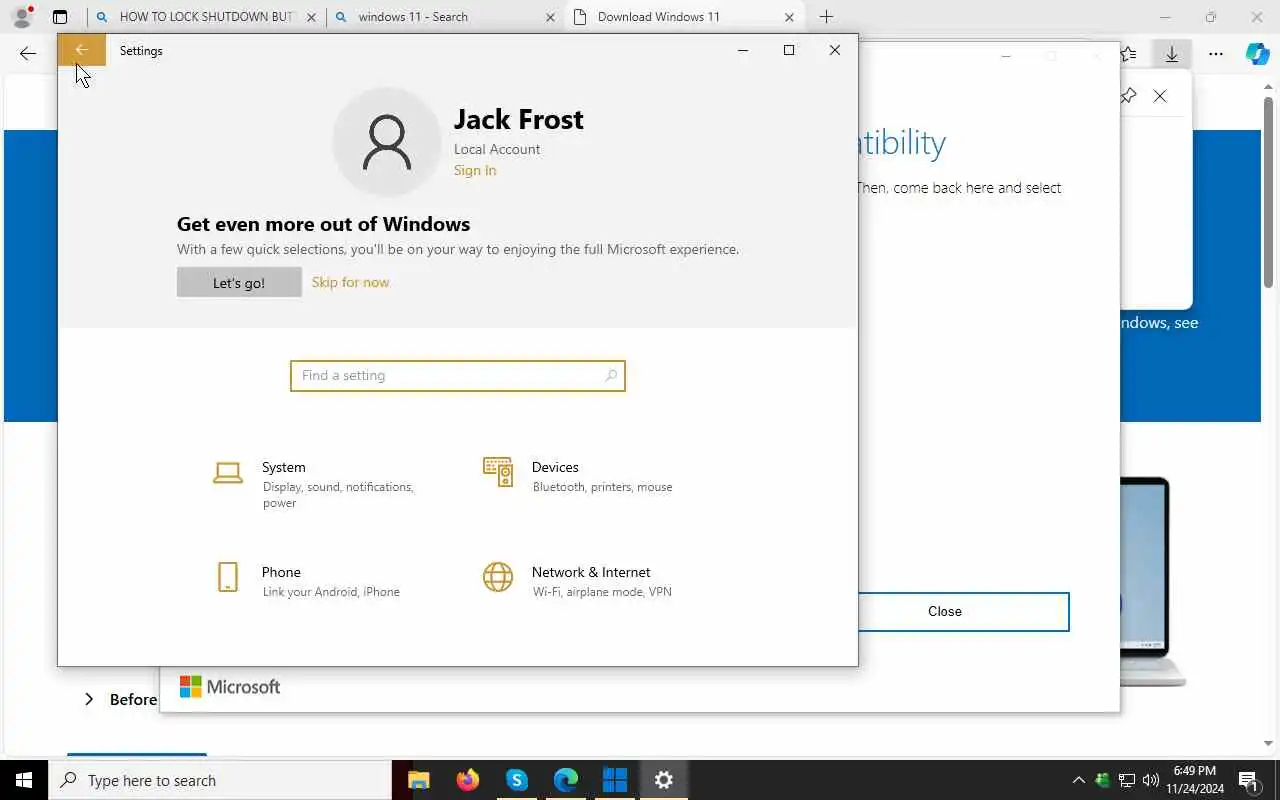Launch Firefox from the taskbar
This screenshot has height=800, width=1280.
[468, 780]
